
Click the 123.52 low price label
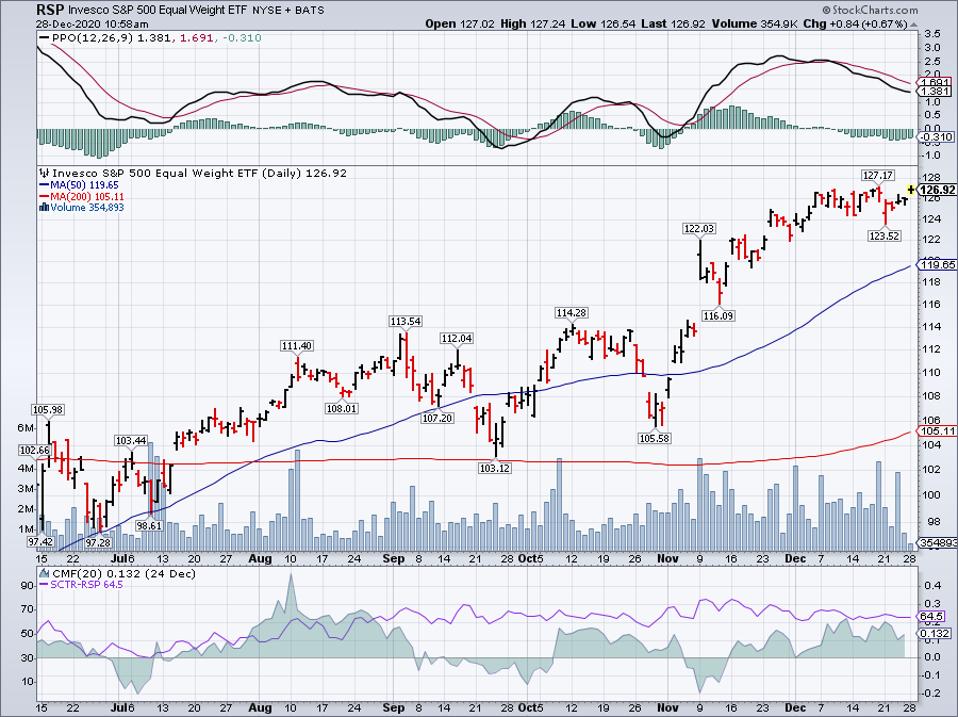[x=885, y=236]
